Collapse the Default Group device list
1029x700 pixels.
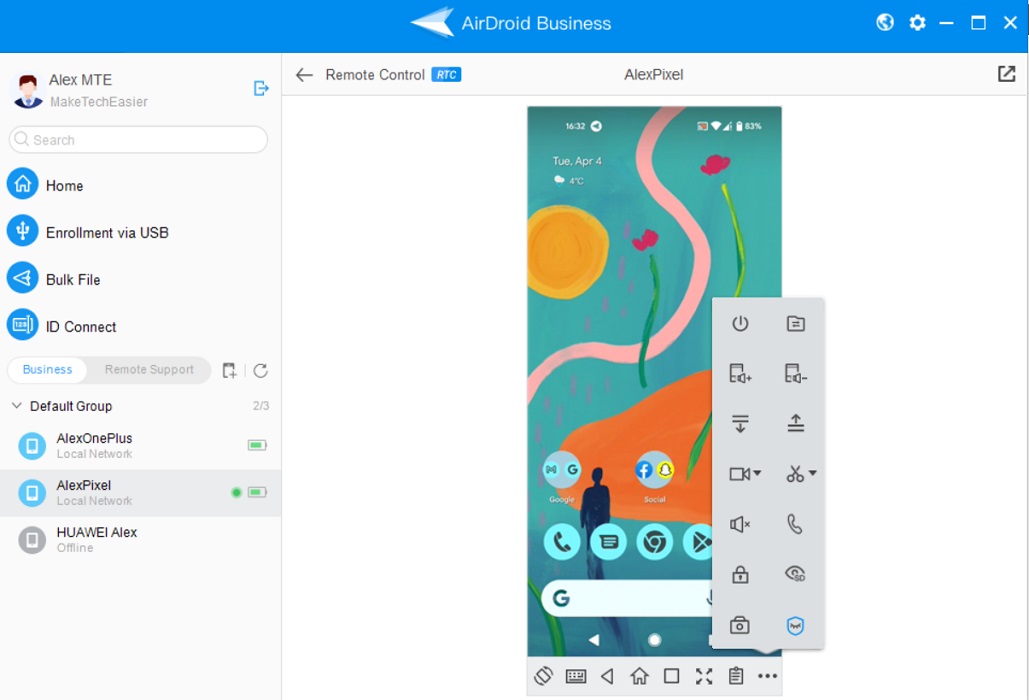[16, 406]
